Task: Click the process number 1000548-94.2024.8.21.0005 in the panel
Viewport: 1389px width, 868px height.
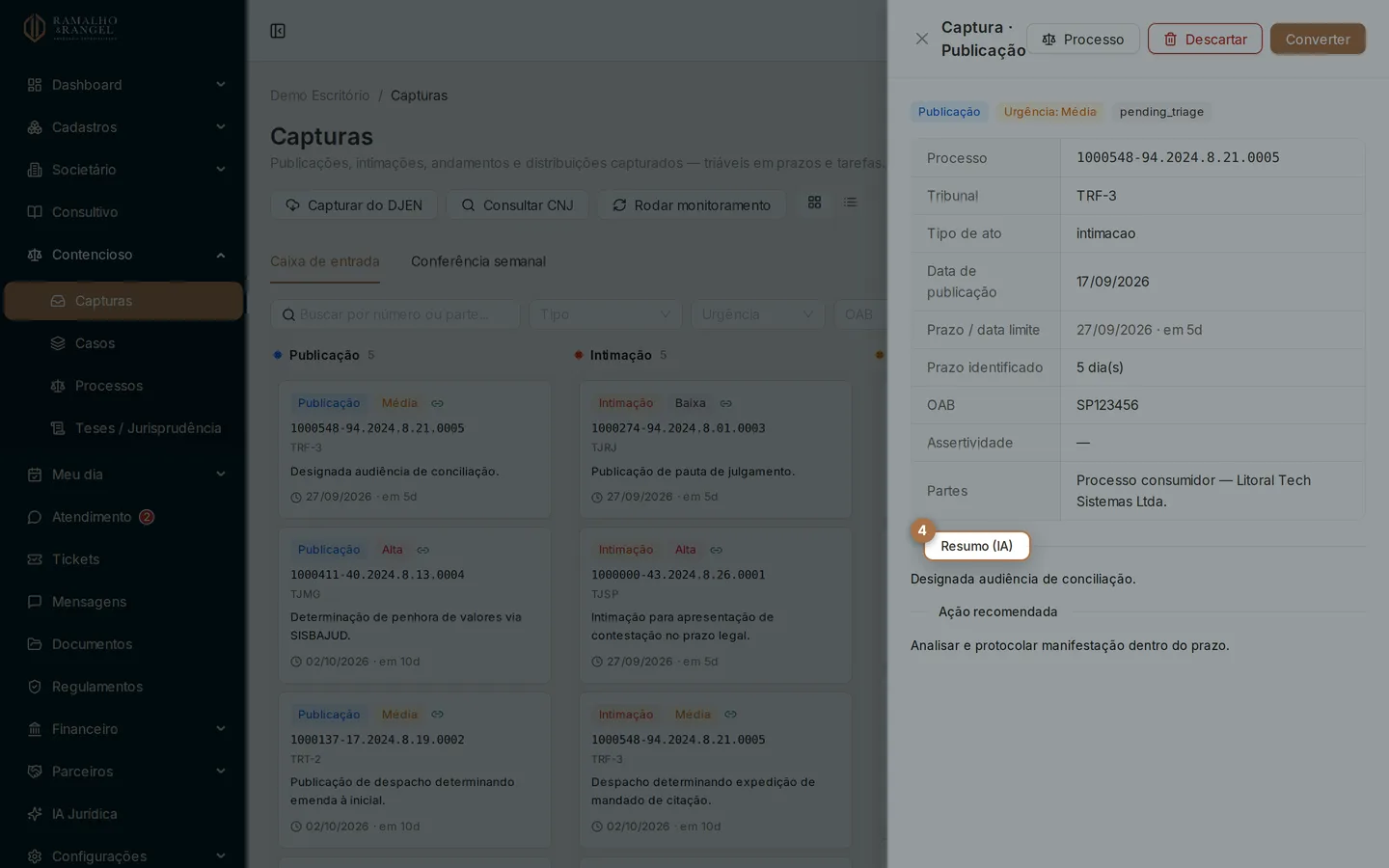Action: [1178, 157]
